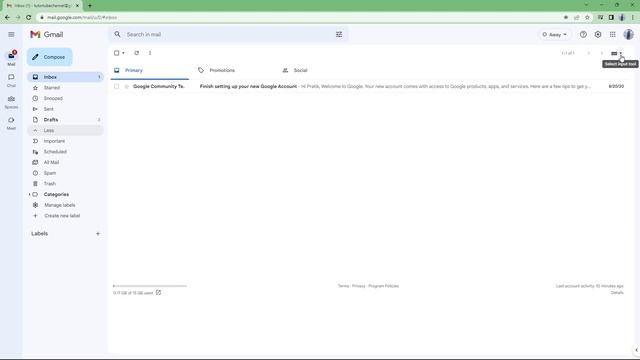The width and height of the screenshot is (640, 360).
Task: Open a new browser tab
Action: [90, 6]
